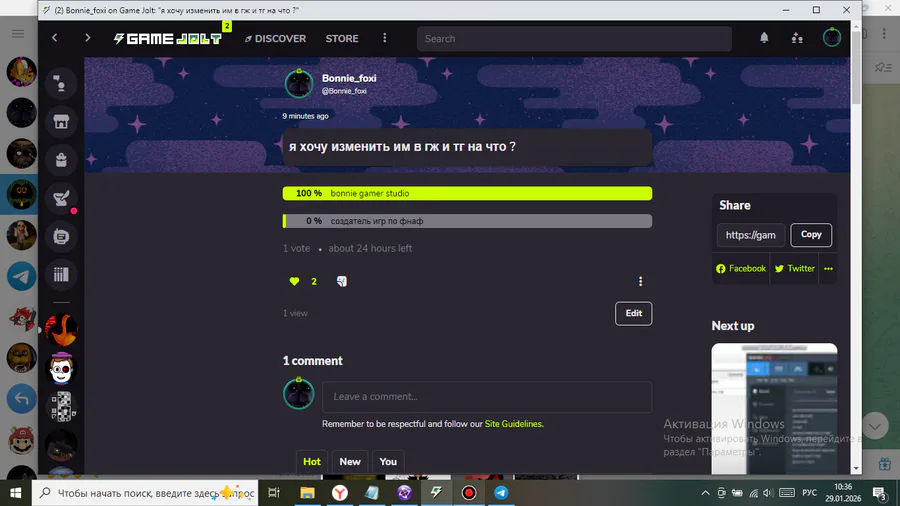Viewport: 900px width, 506px height.
Task: Open the navbar more options dots
Action: [x=385, y=38]
